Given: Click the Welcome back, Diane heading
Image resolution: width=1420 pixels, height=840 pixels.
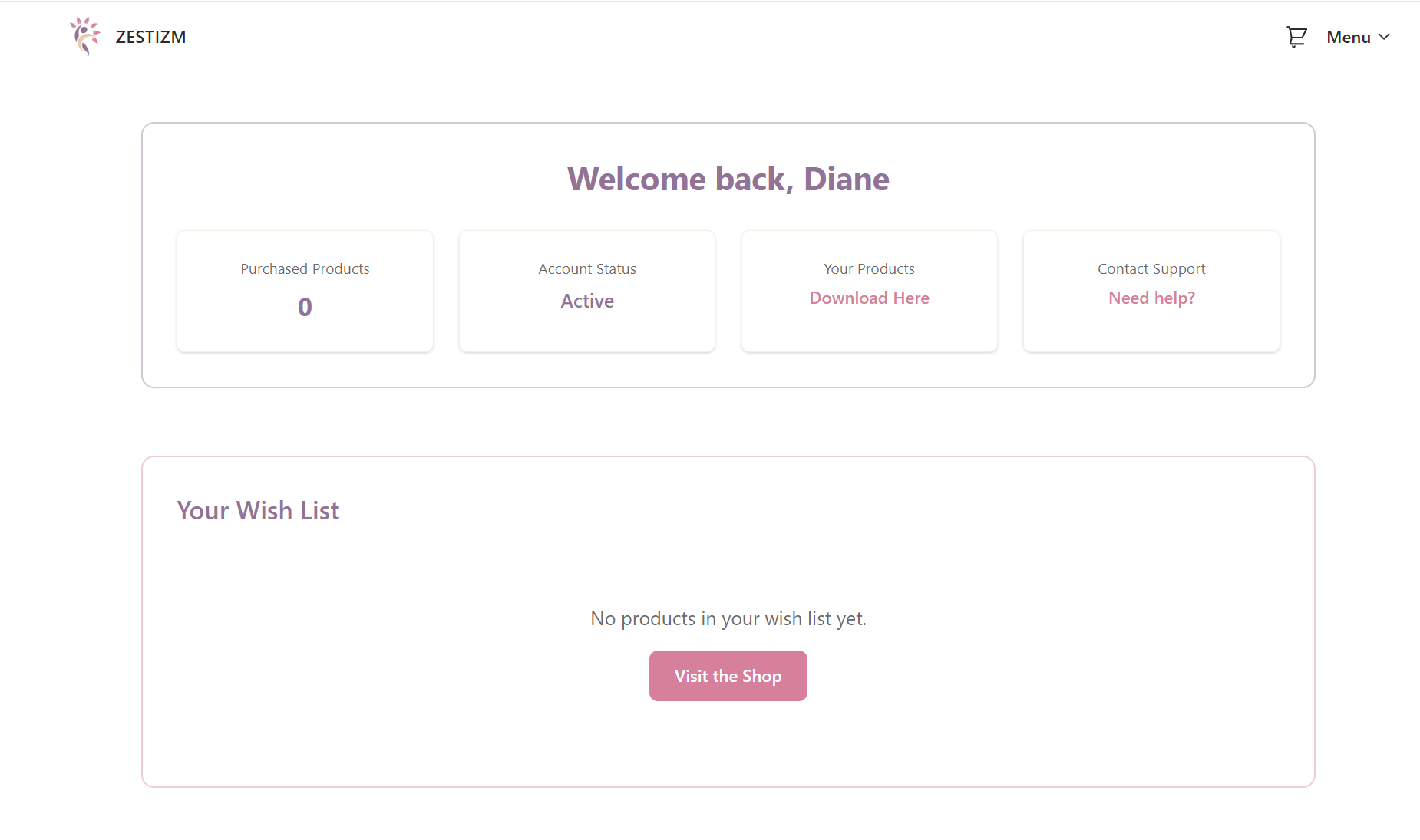Looking at the screenshot, I should coord(728,179).
